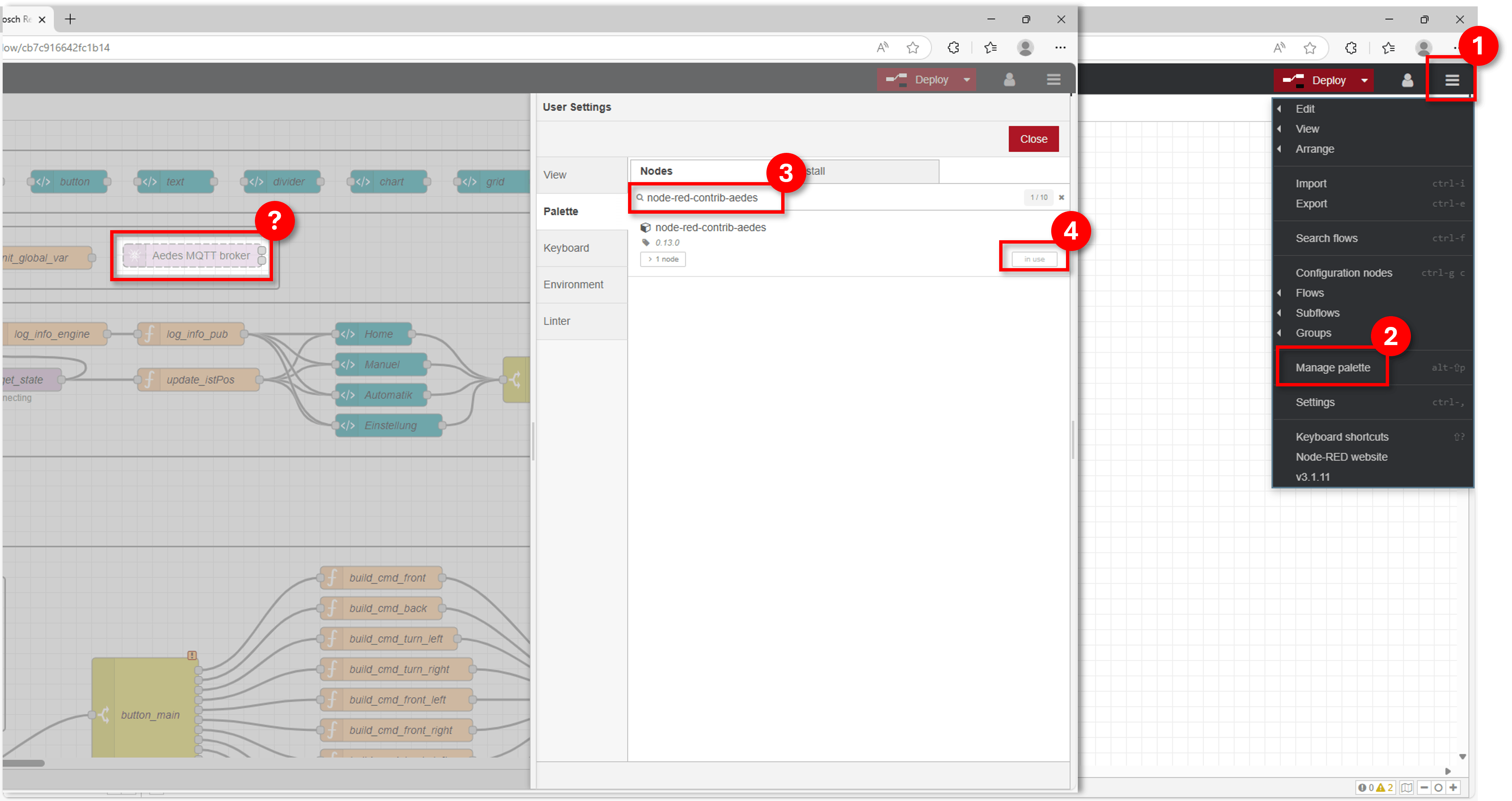Screen dimensions: 1512x801
Task: Open the Keyboard settings section
Action: [582, 248]
